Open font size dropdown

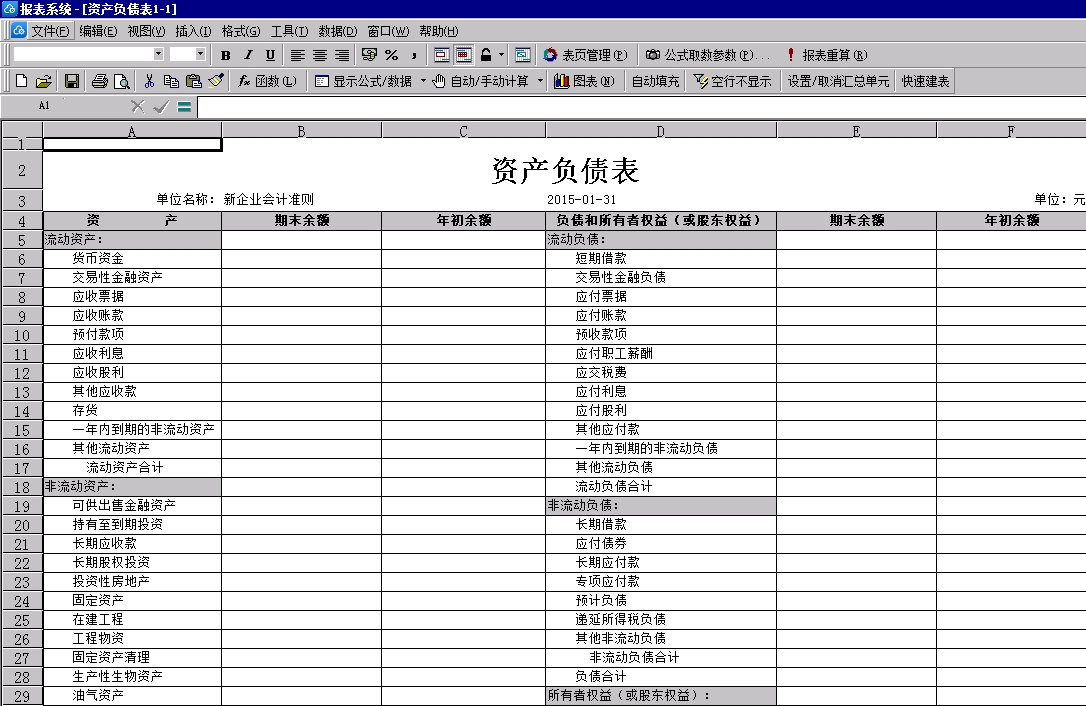(200, 54)
